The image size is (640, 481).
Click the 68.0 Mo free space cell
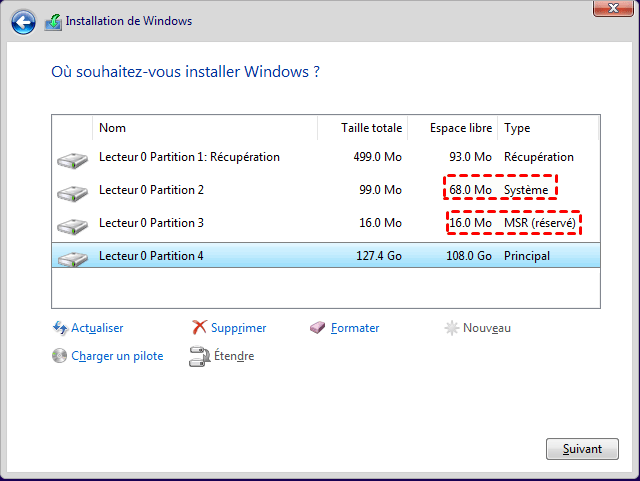470,190
